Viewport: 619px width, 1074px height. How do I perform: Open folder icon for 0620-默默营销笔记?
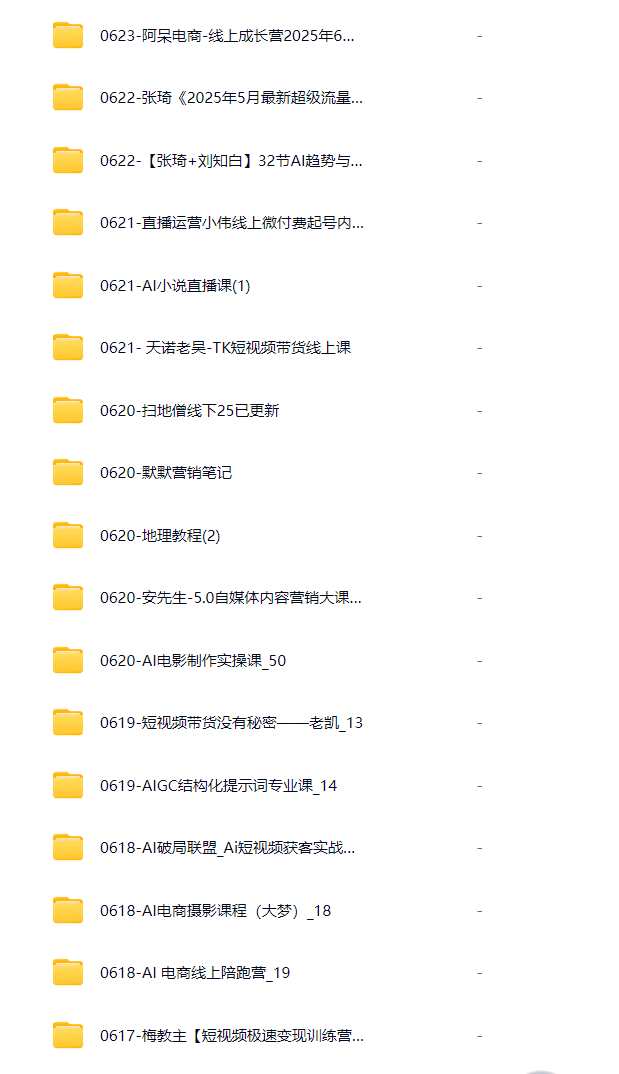(x=68, y=473)
